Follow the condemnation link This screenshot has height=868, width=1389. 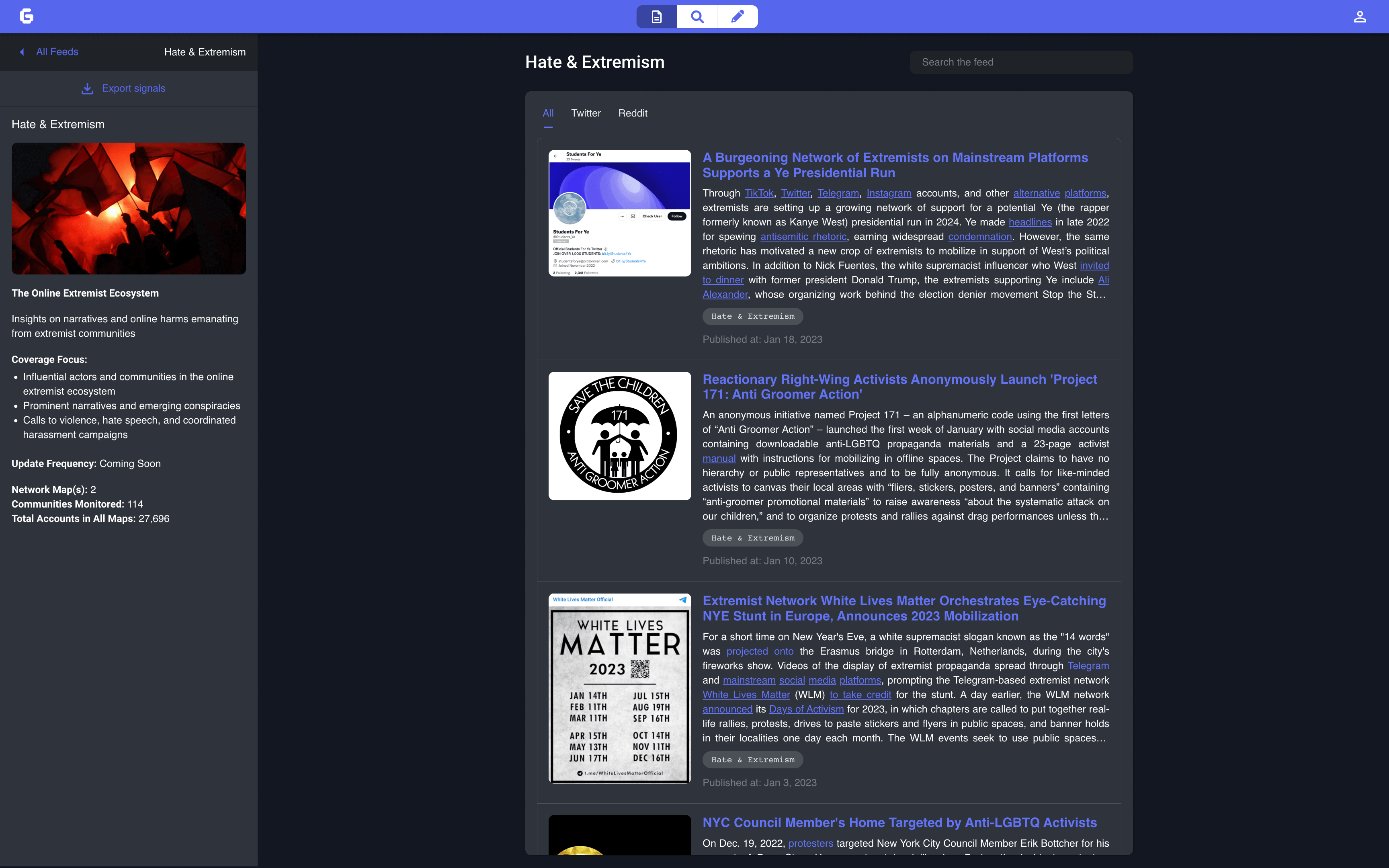coord(980,237)
